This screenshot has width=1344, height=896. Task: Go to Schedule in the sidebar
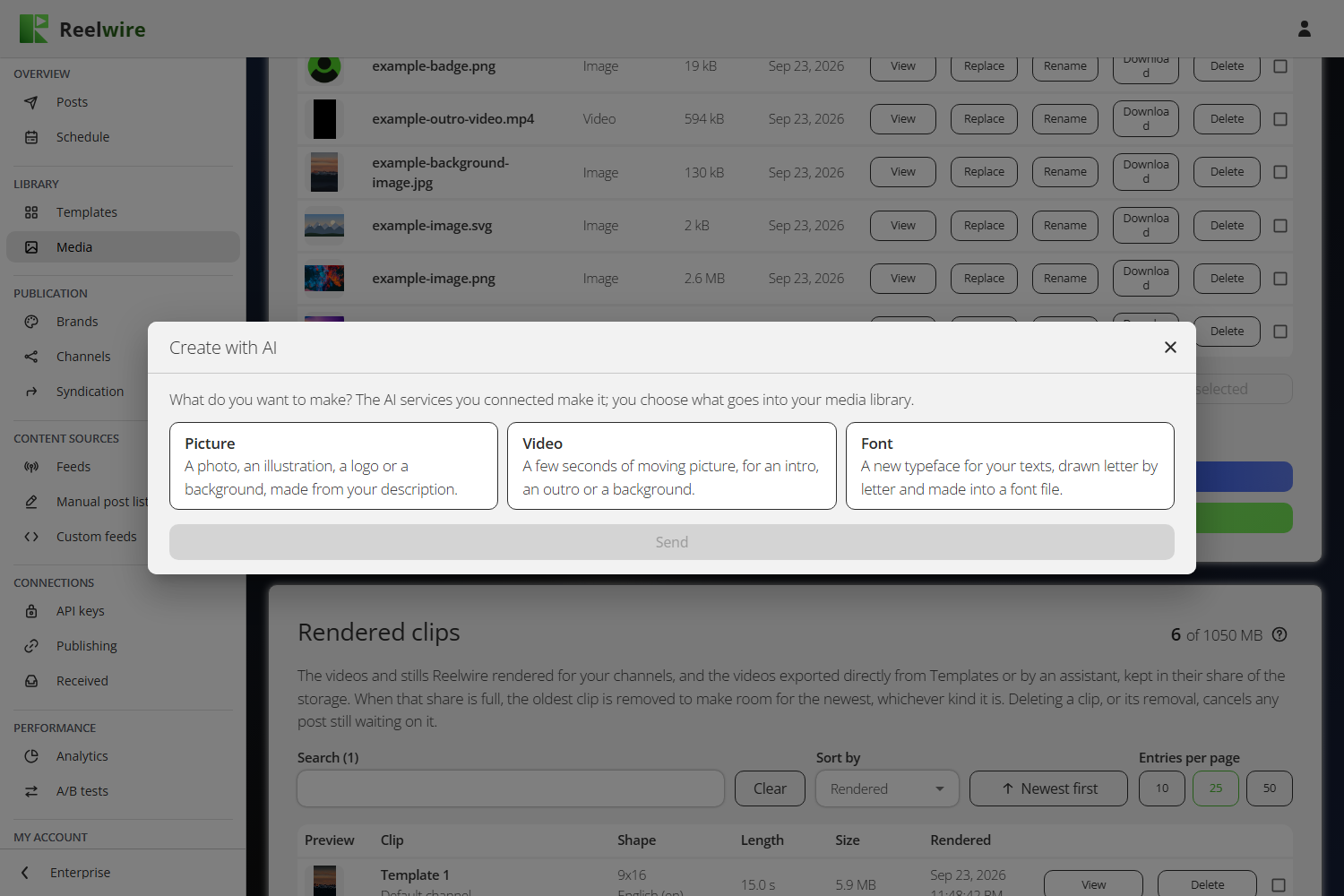tap(123, 137)
